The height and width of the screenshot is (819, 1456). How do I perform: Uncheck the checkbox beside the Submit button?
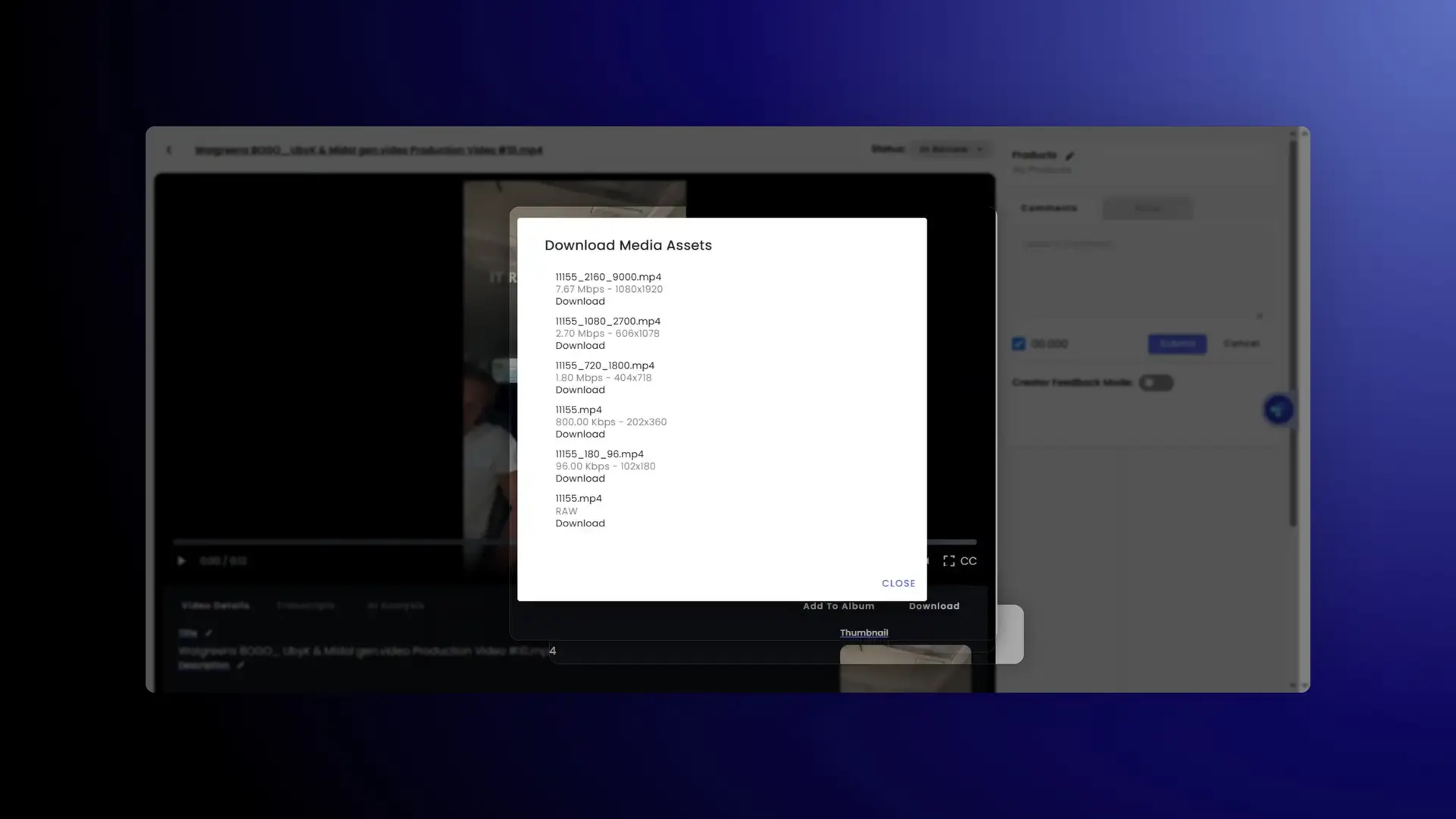1018,344
